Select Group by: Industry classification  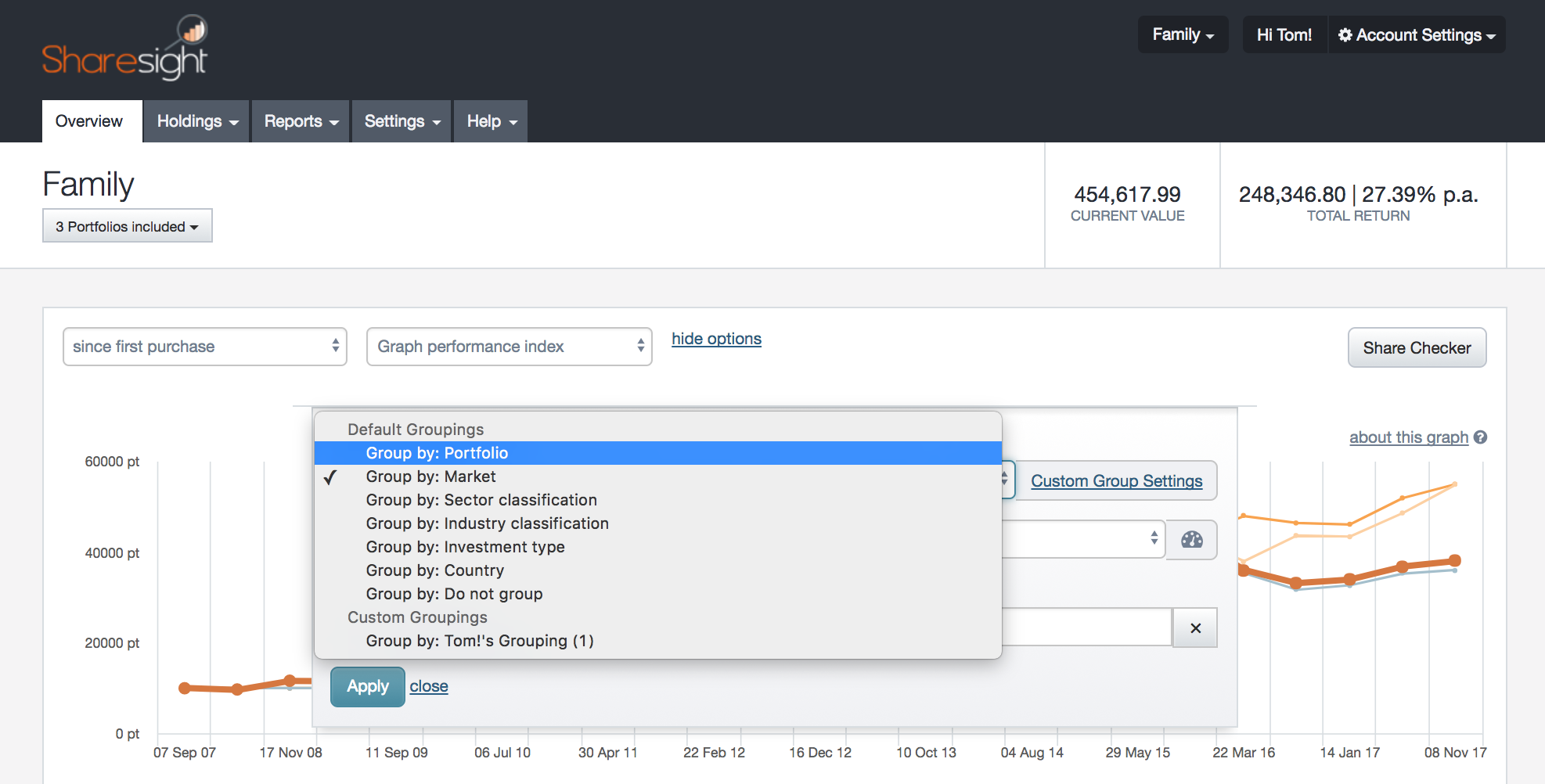click(x=487, y=523)
